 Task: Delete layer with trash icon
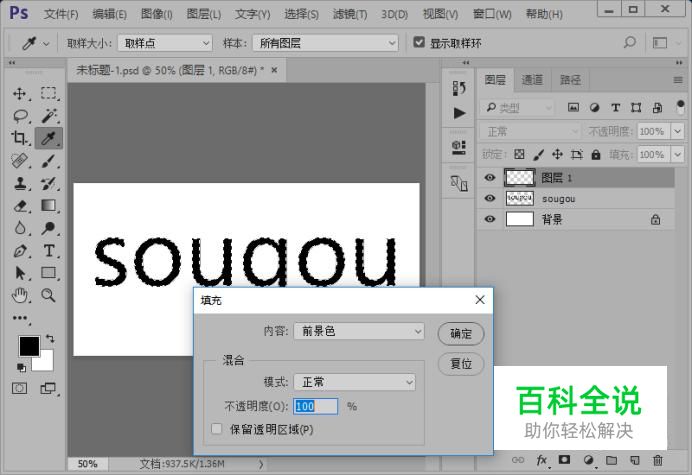(x=658, y=460)
